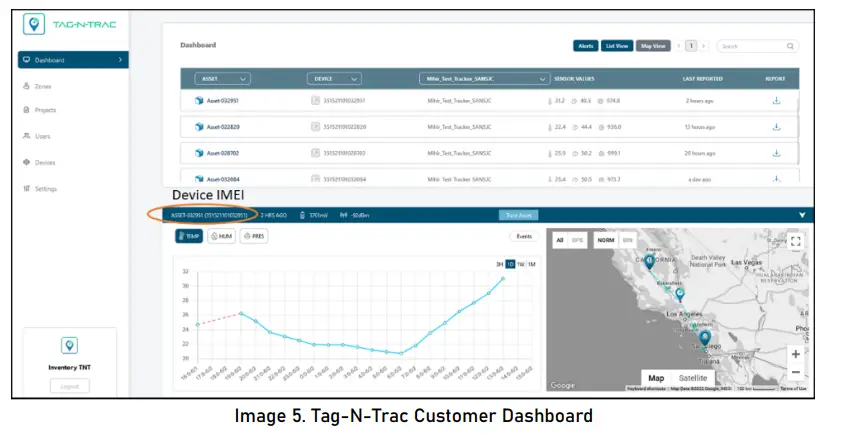Click the pressure icon in Asset-028702 row
Image resolution: width=841 pixels, height=442 pixels.
[x=601, y=153]
